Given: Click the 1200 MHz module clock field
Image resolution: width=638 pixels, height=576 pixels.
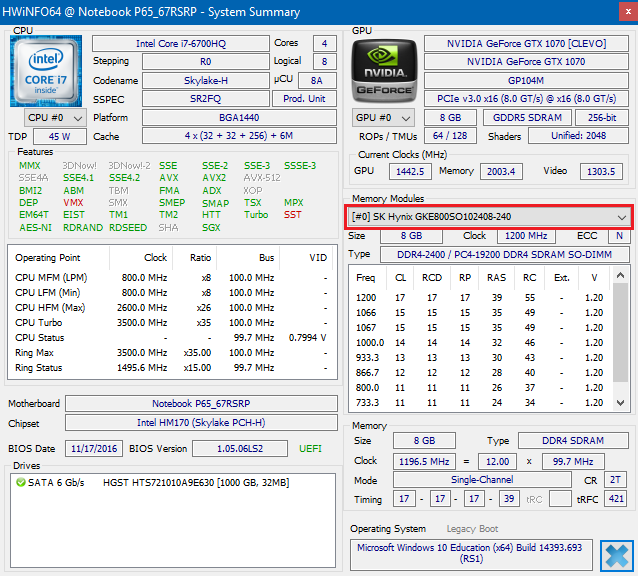Looking at the screenshot, I should point(526,236).
